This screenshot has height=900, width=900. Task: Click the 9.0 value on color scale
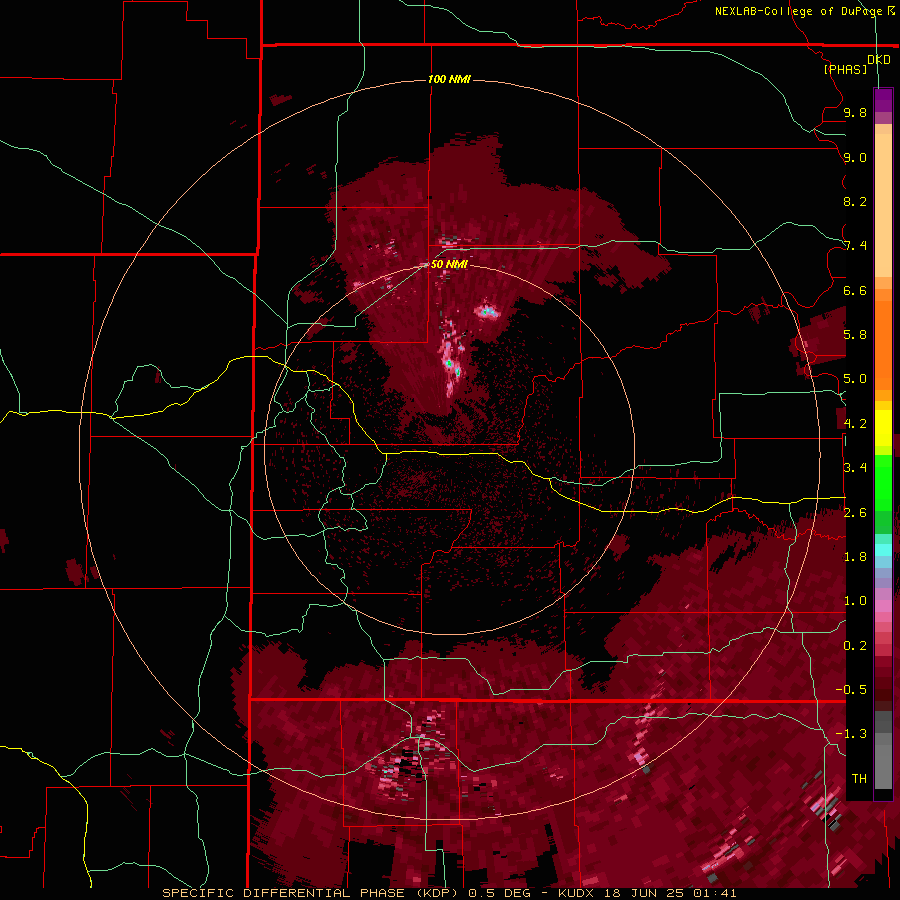click(x=855, y=157)
